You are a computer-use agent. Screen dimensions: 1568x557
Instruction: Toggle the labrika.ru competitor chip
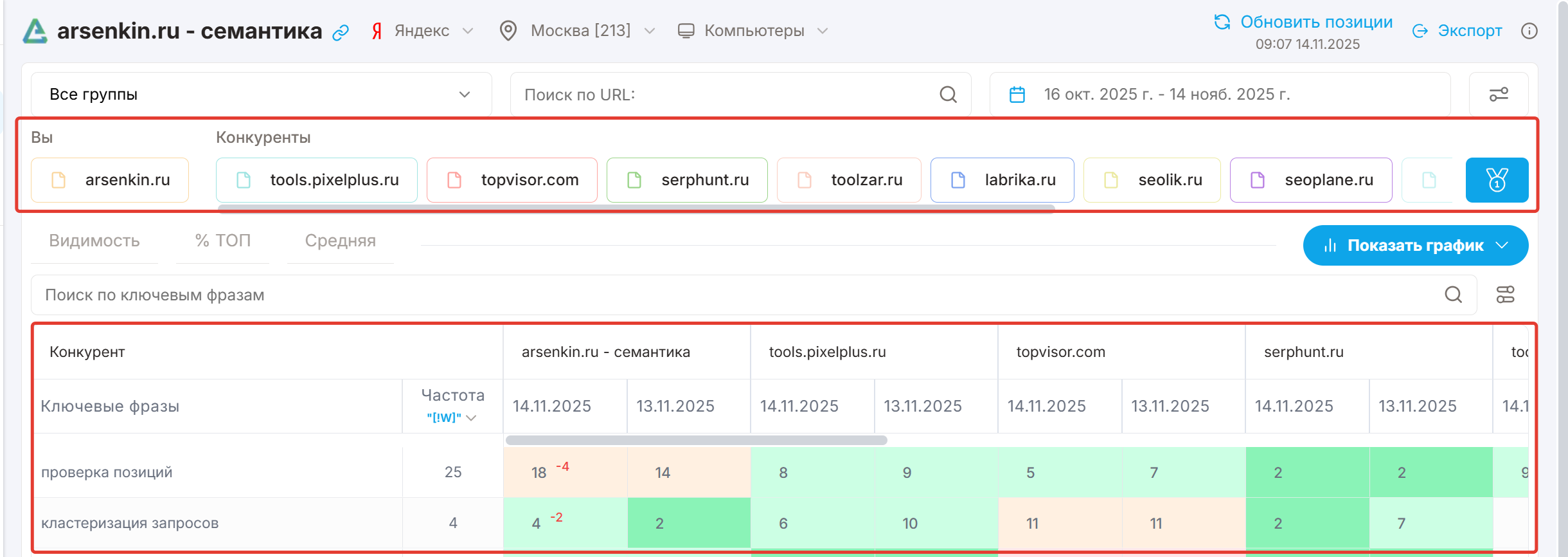1002,180
